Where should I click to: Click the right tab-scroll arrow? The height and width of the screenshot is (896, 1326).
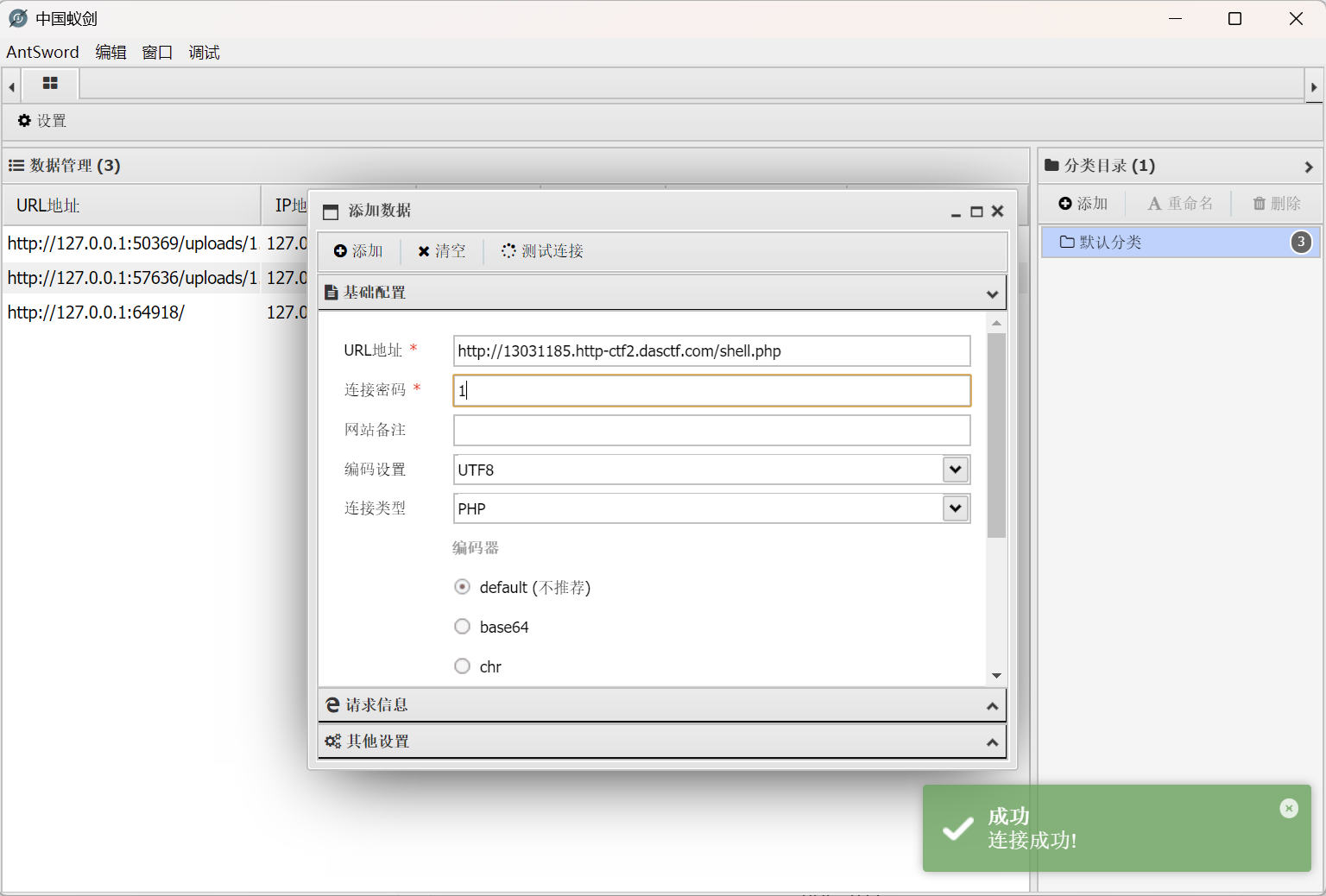[x=1314, y=87]
